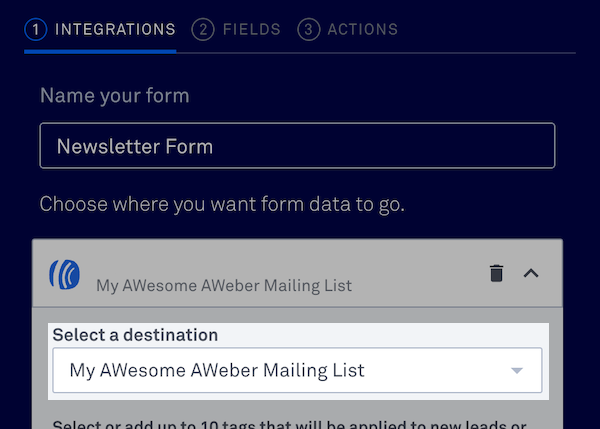Click the form name input field
Image resolution: width=600 pixels, height=429 pixels.
[x=297, y=146]
